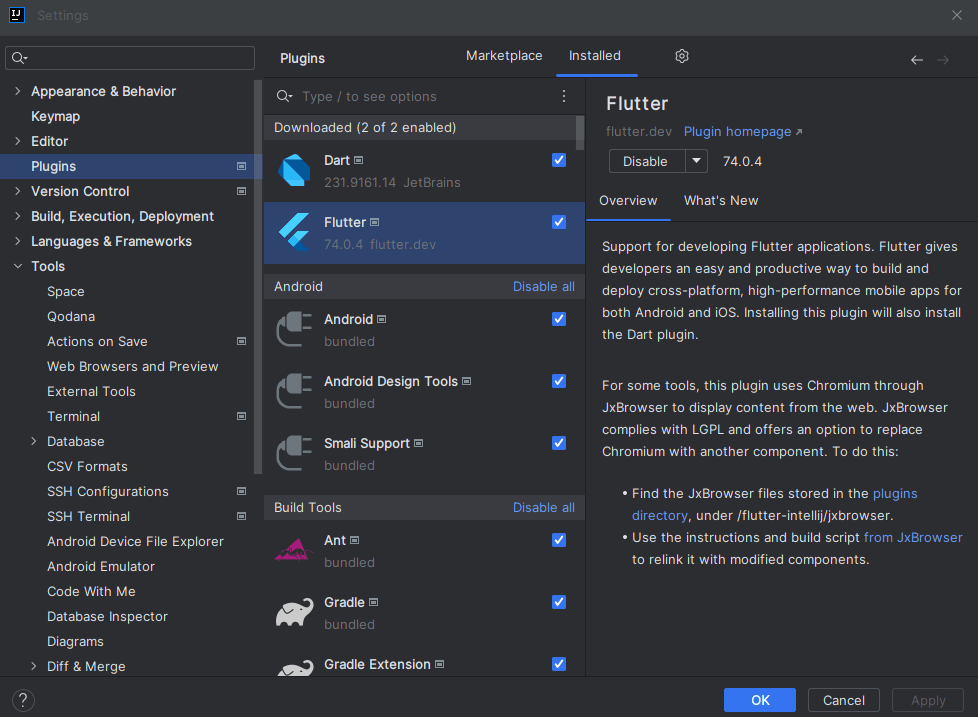Viewport: 978px width, 717px height.
Task: Open the help question mark icon
Action: point(22,700)
